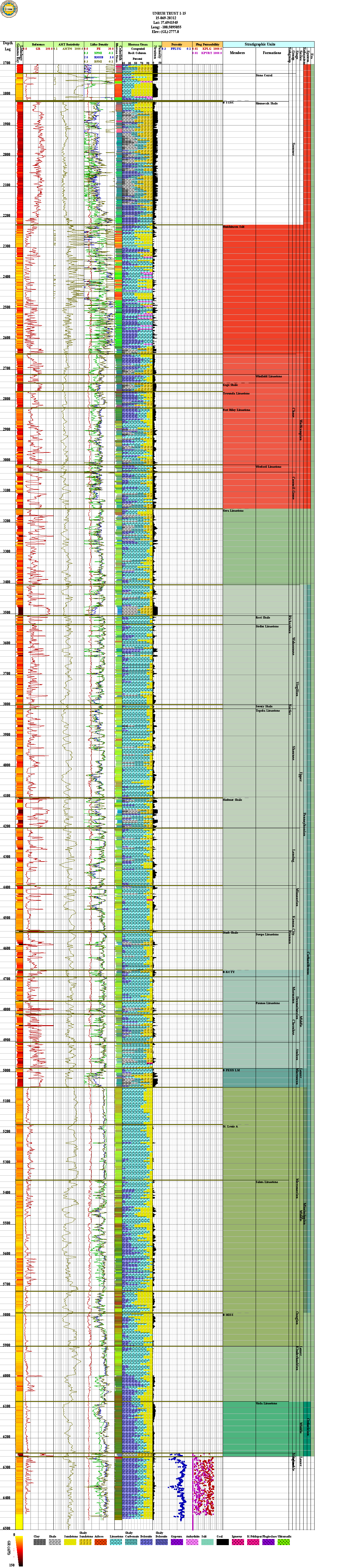
Task: Click the 3500 depth label
Action: (x=7, y=612)
